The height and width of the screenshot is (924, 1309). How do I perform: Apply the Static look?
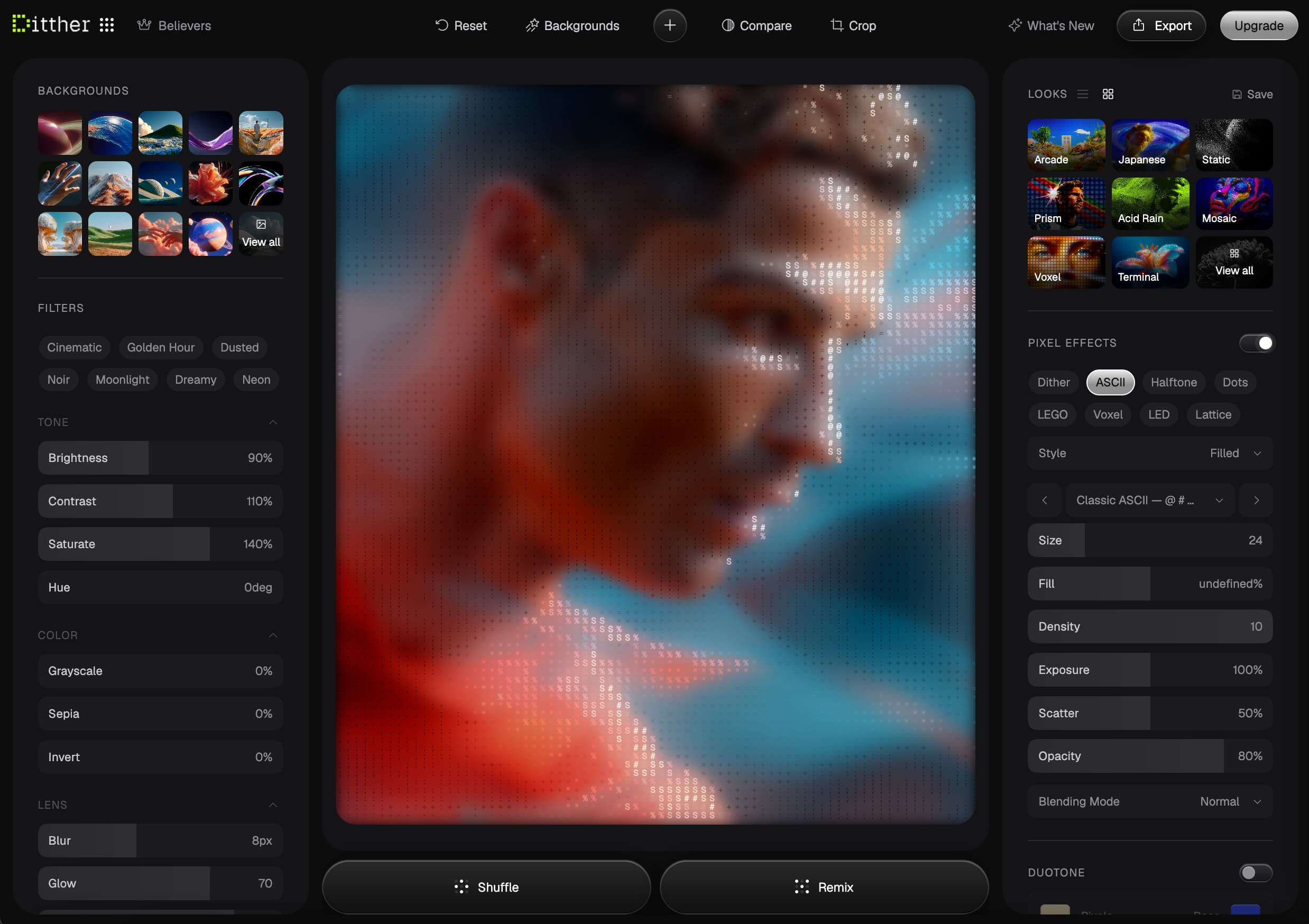[1234, 145]
